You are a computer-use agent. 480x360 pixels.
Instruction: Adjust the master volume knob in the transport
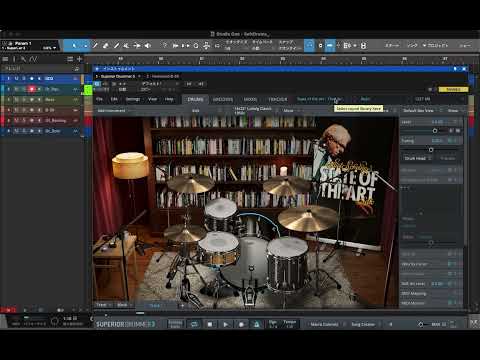421,324
